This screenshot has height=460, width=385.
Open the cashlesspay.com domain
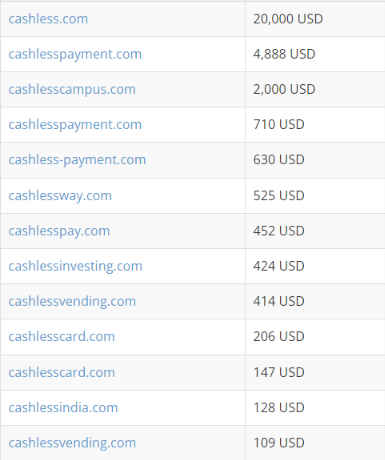pos(59,231)
